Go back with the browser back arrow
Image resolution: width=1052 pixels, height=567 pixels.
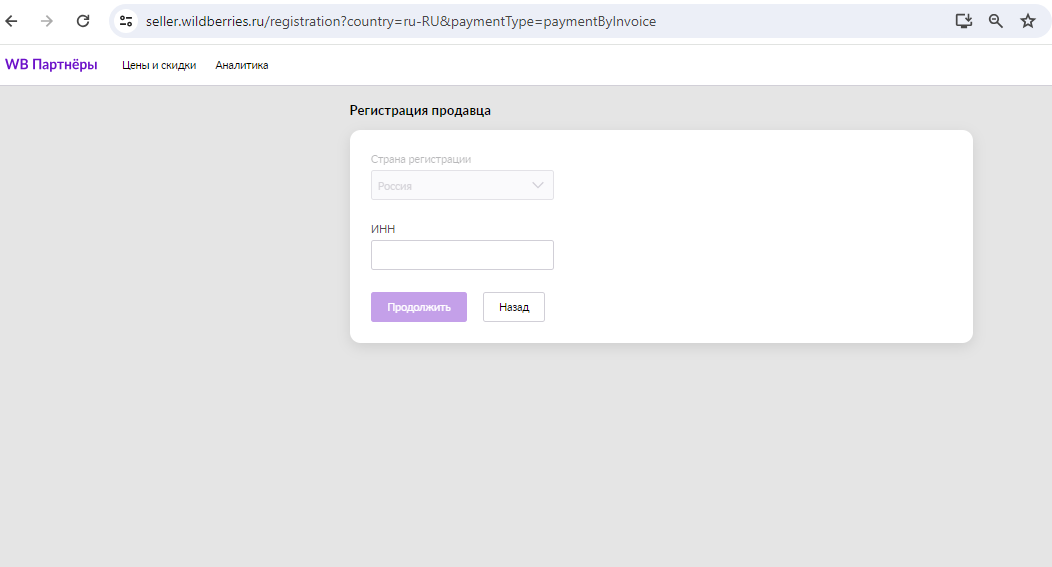(x=11, y=21)
